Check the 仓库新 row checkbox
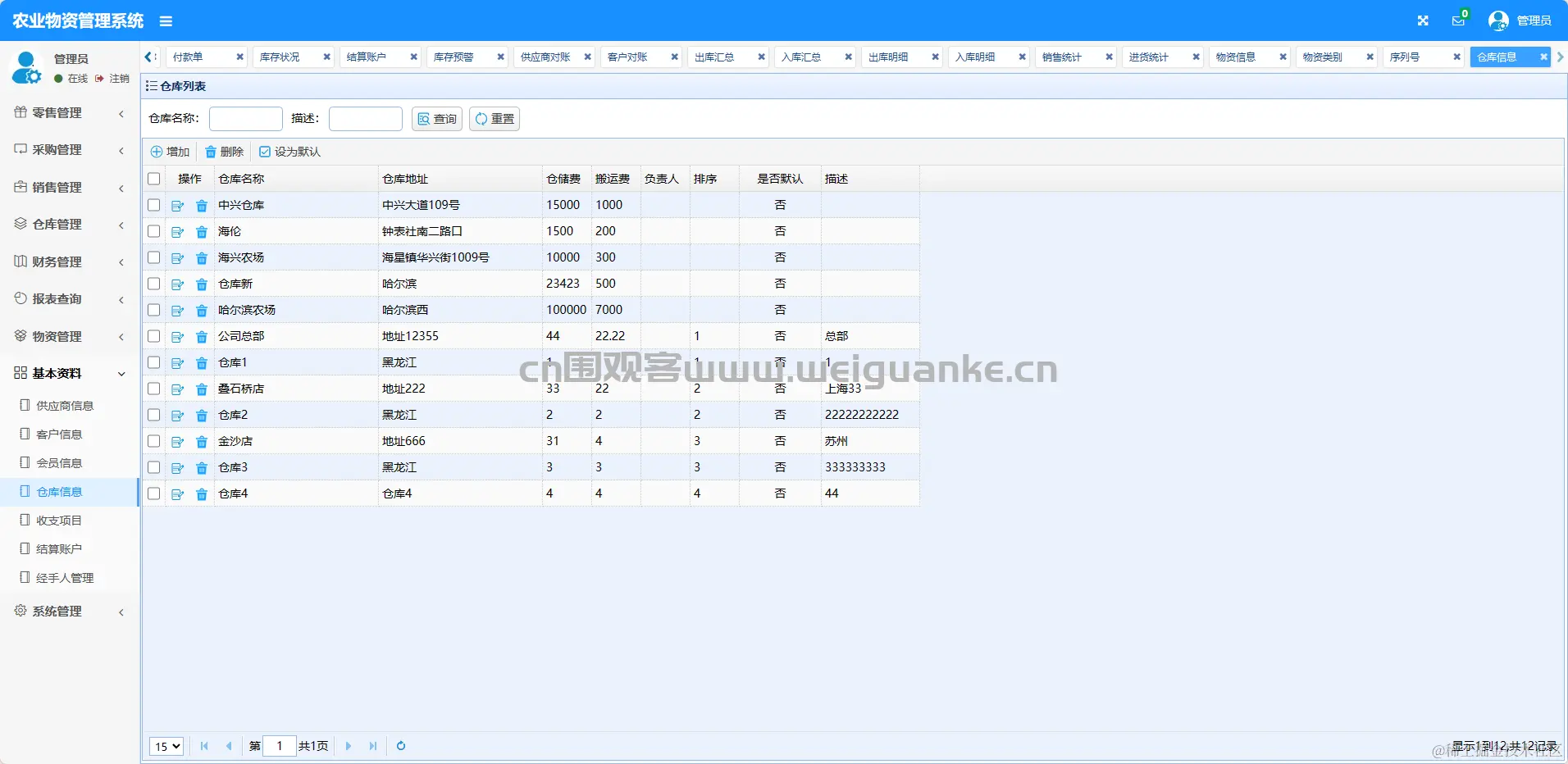Screen dimensions: 1568x764 coord(154,284)
